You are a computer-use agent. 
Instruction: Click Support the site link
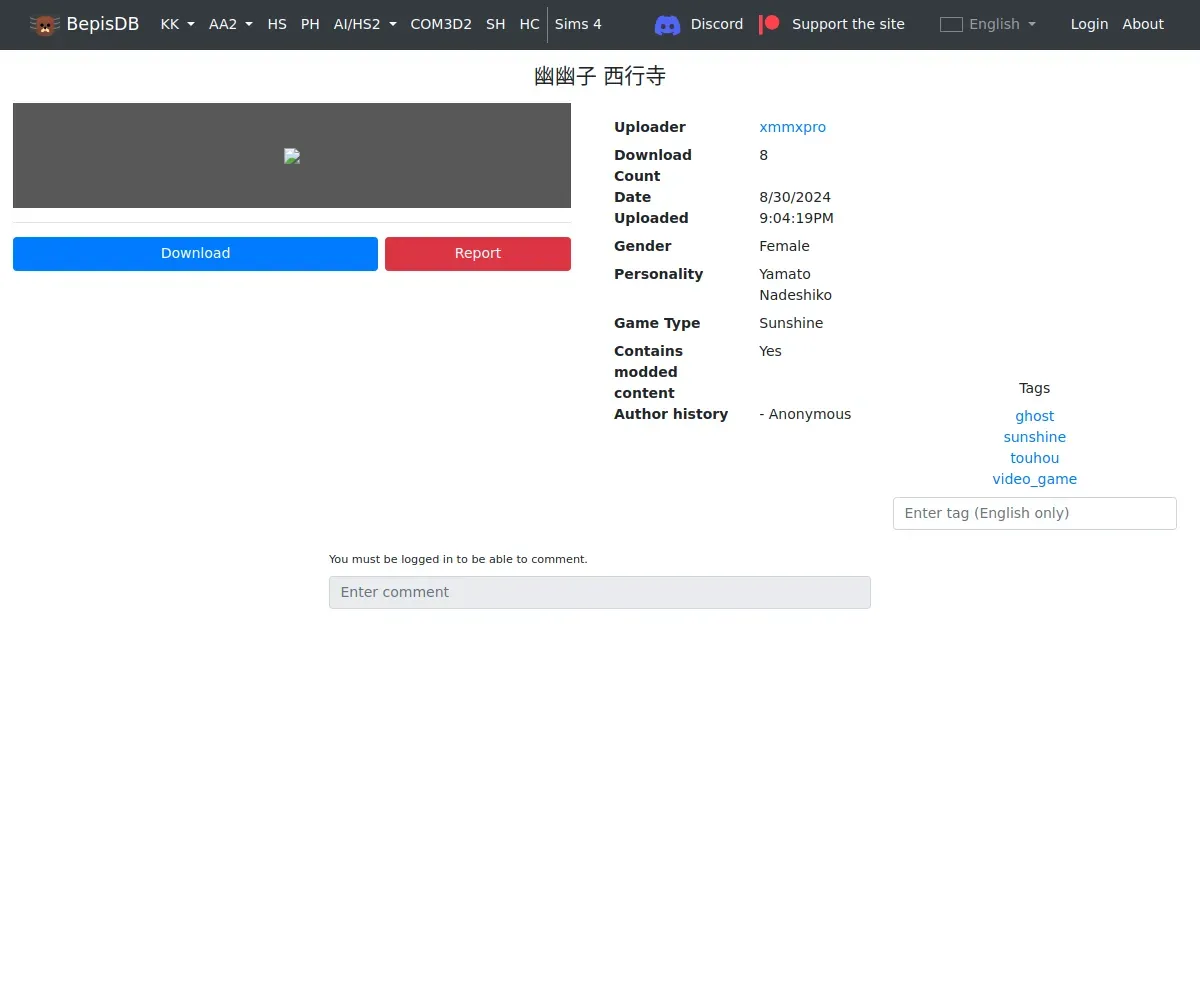tap(848, 24)
